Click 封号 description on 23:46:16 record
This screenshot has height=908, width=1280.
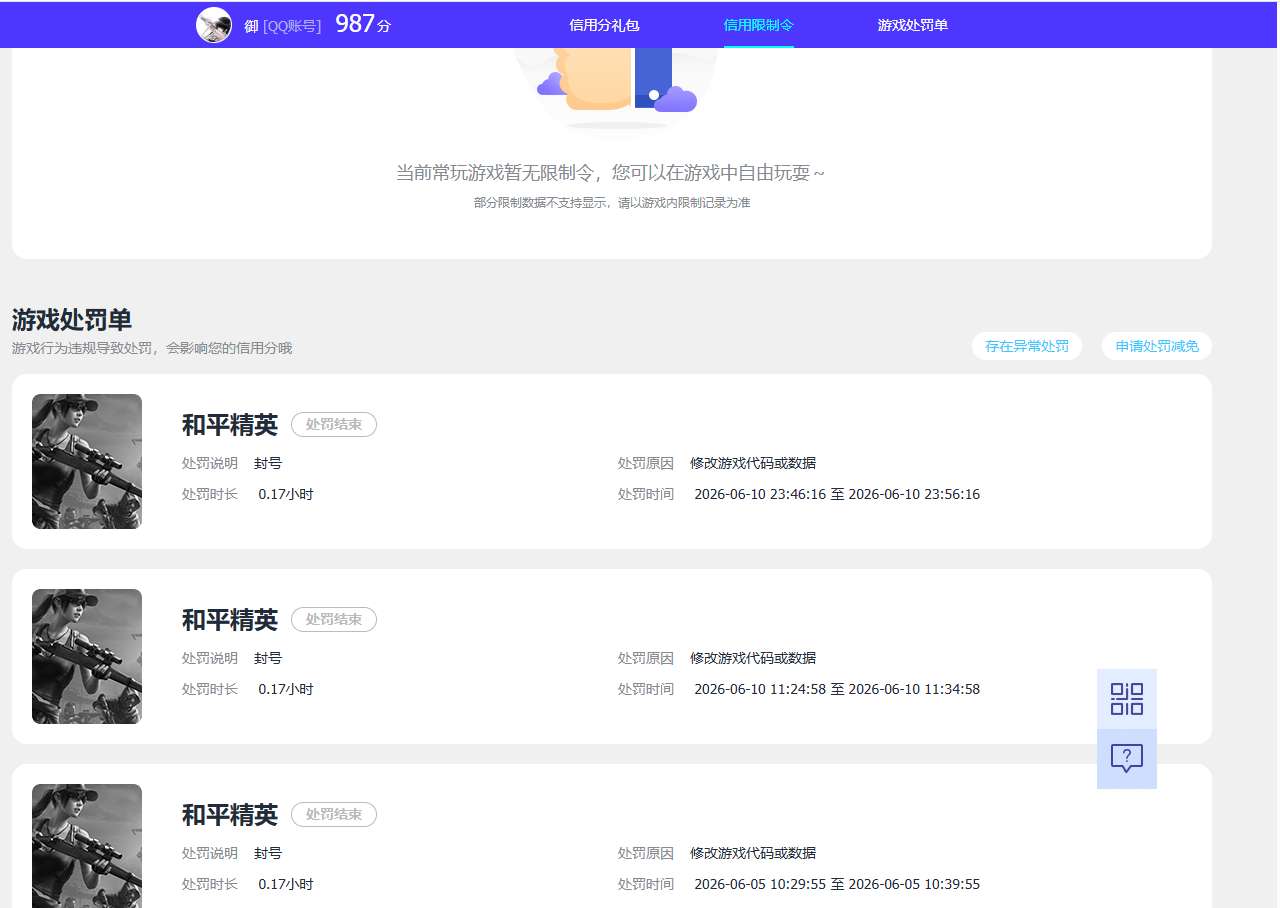[268, 463]
